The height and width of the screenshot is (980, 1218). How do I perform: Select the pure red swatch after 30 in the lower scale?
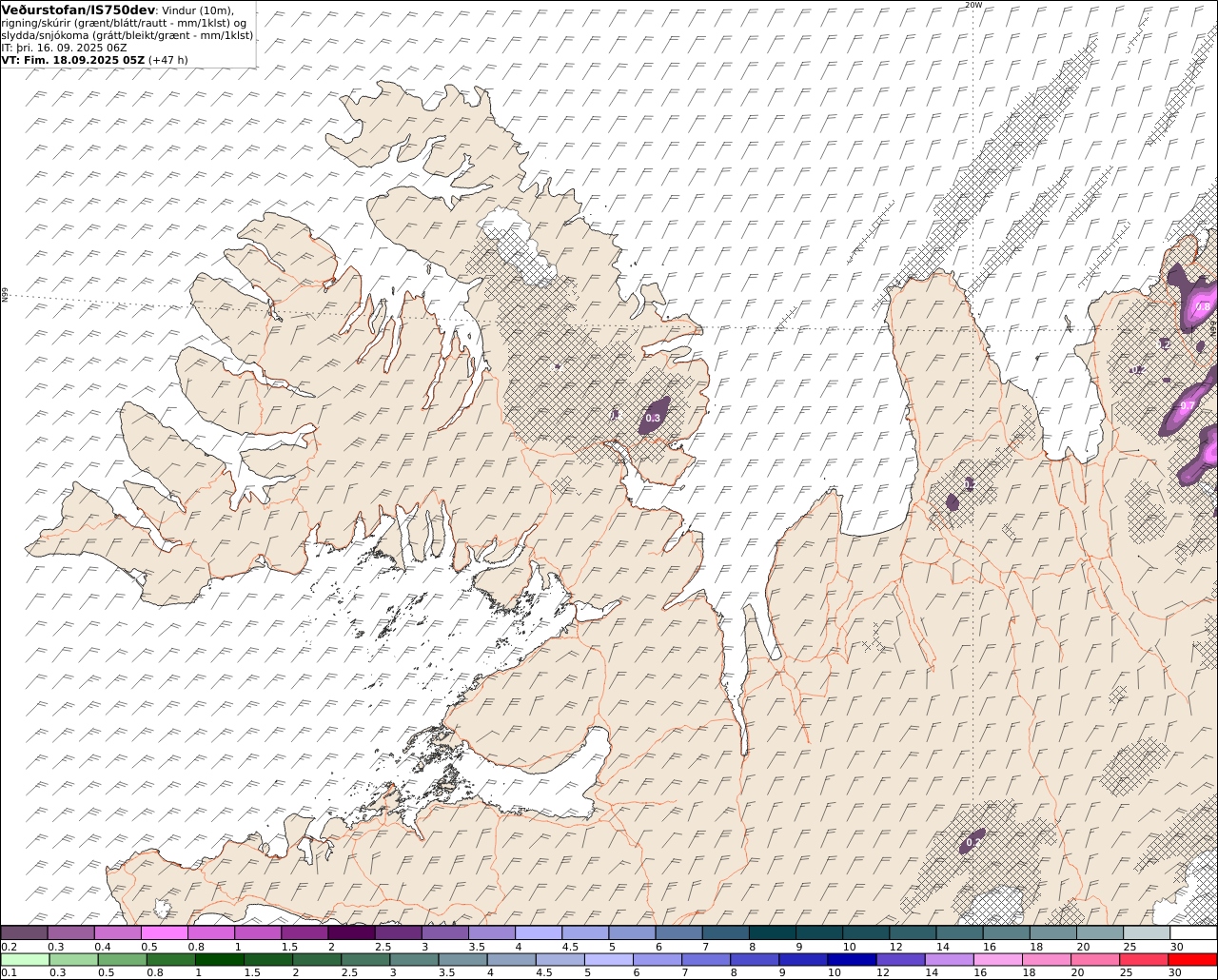click(x=1193, y=959)
